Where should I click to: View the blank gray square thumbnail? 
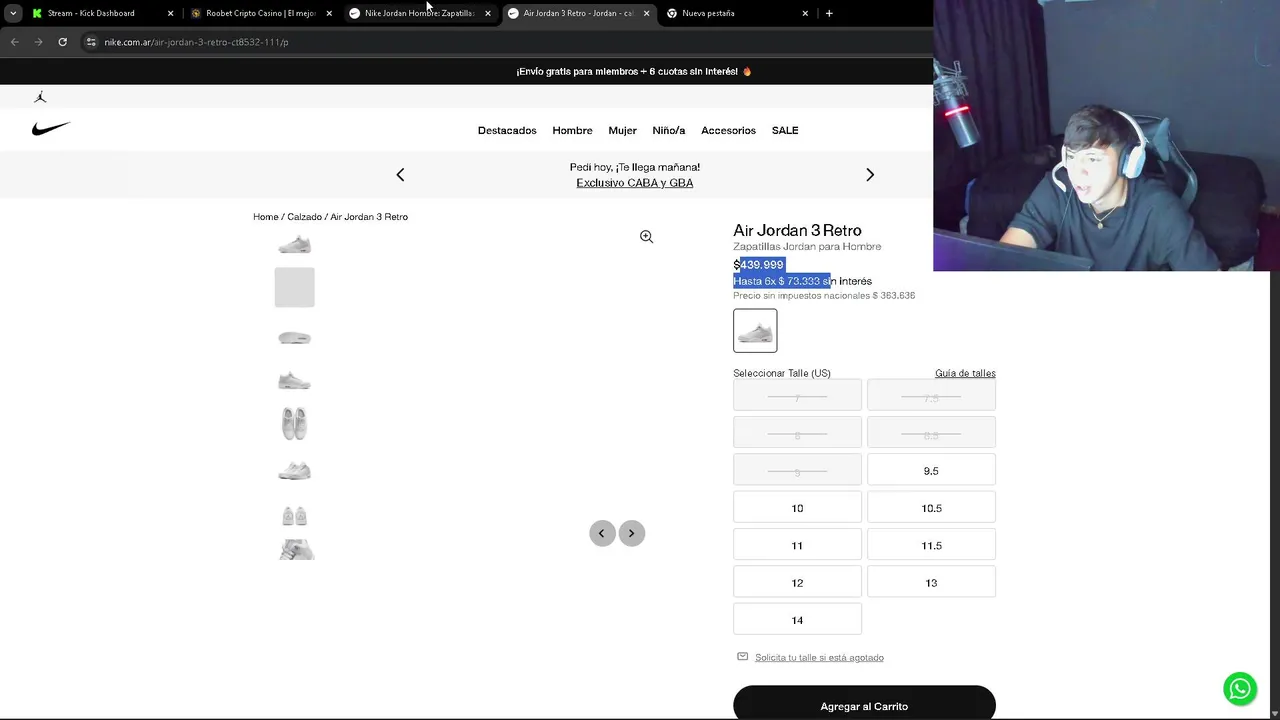294,287
